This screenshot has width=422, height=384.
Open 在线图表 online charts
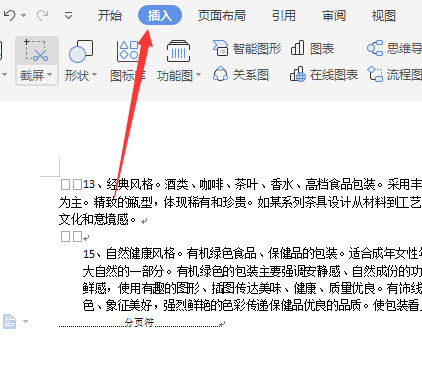[324, 75]
